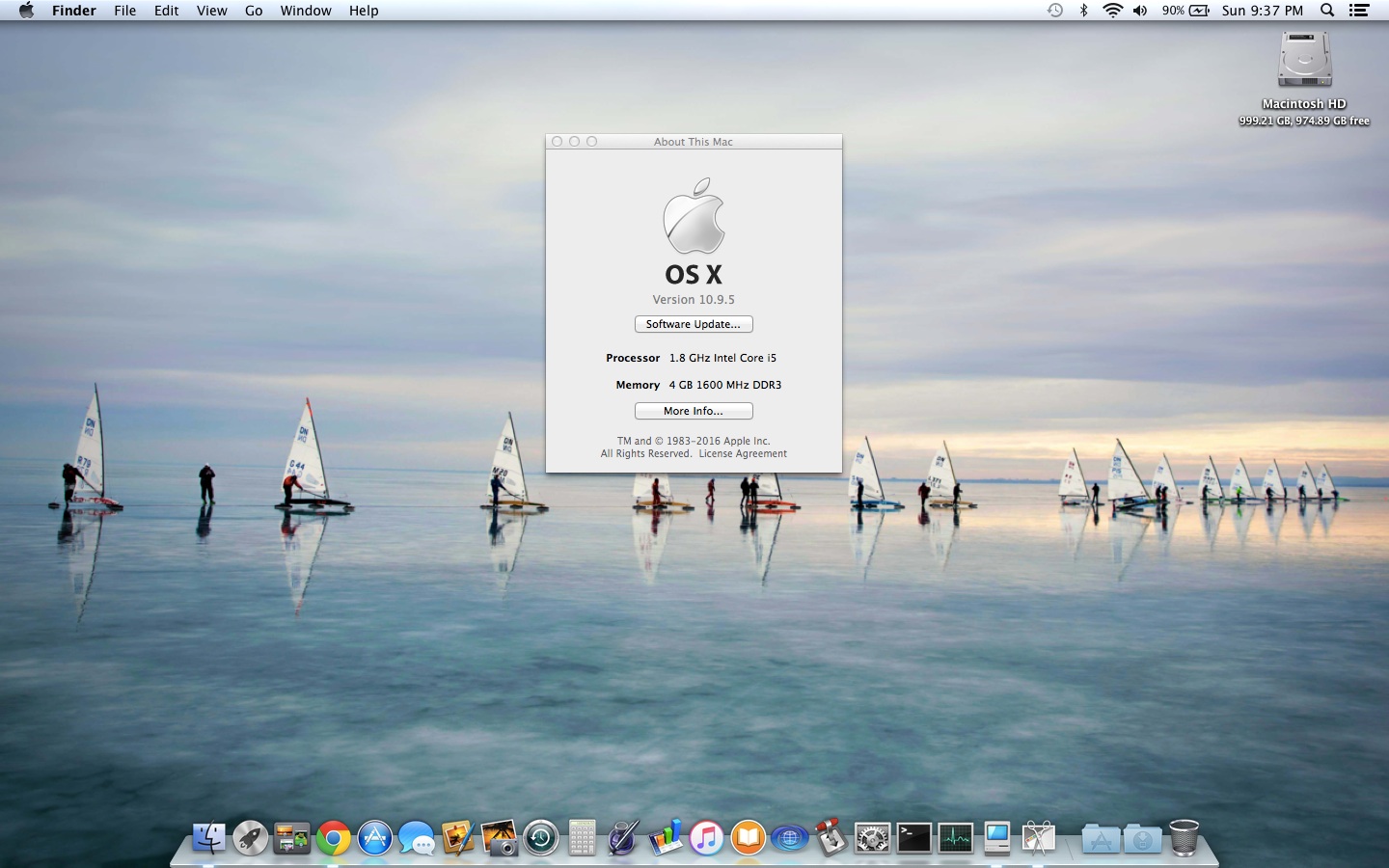Open Time Machine dock icon

click(541, 838)
